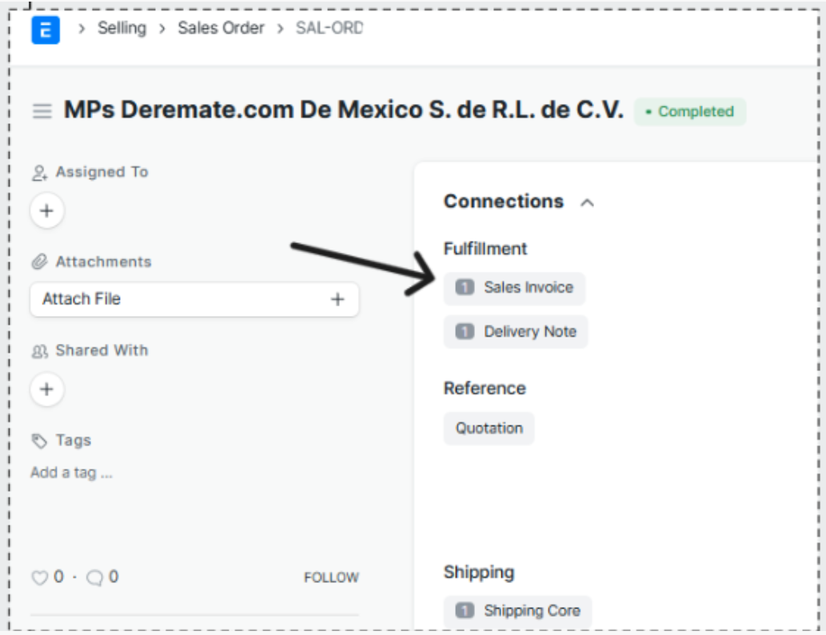Open the Quotation reference link
This screenshot has width=826, height=635.
(489, 428)
